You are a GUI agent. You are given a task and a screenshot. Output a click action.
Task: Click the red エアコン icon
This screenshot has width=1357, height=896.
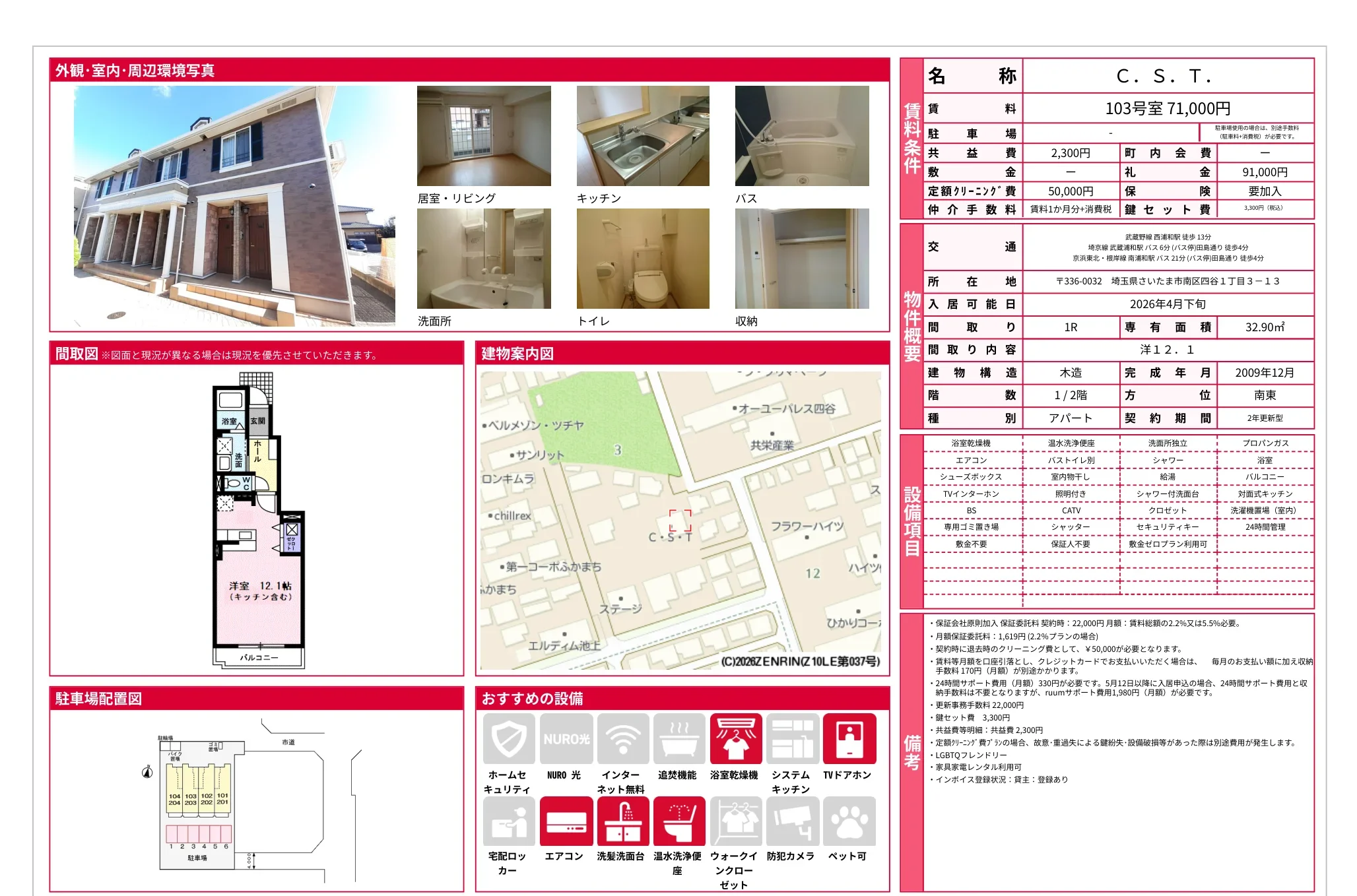click(566, 821)
